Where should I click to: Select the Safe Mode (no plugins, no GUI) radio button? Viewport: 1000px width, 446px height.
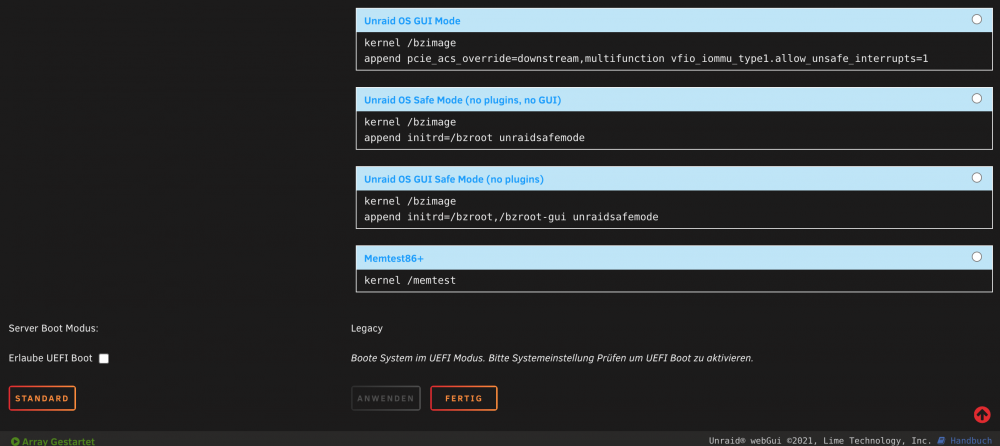976,99
